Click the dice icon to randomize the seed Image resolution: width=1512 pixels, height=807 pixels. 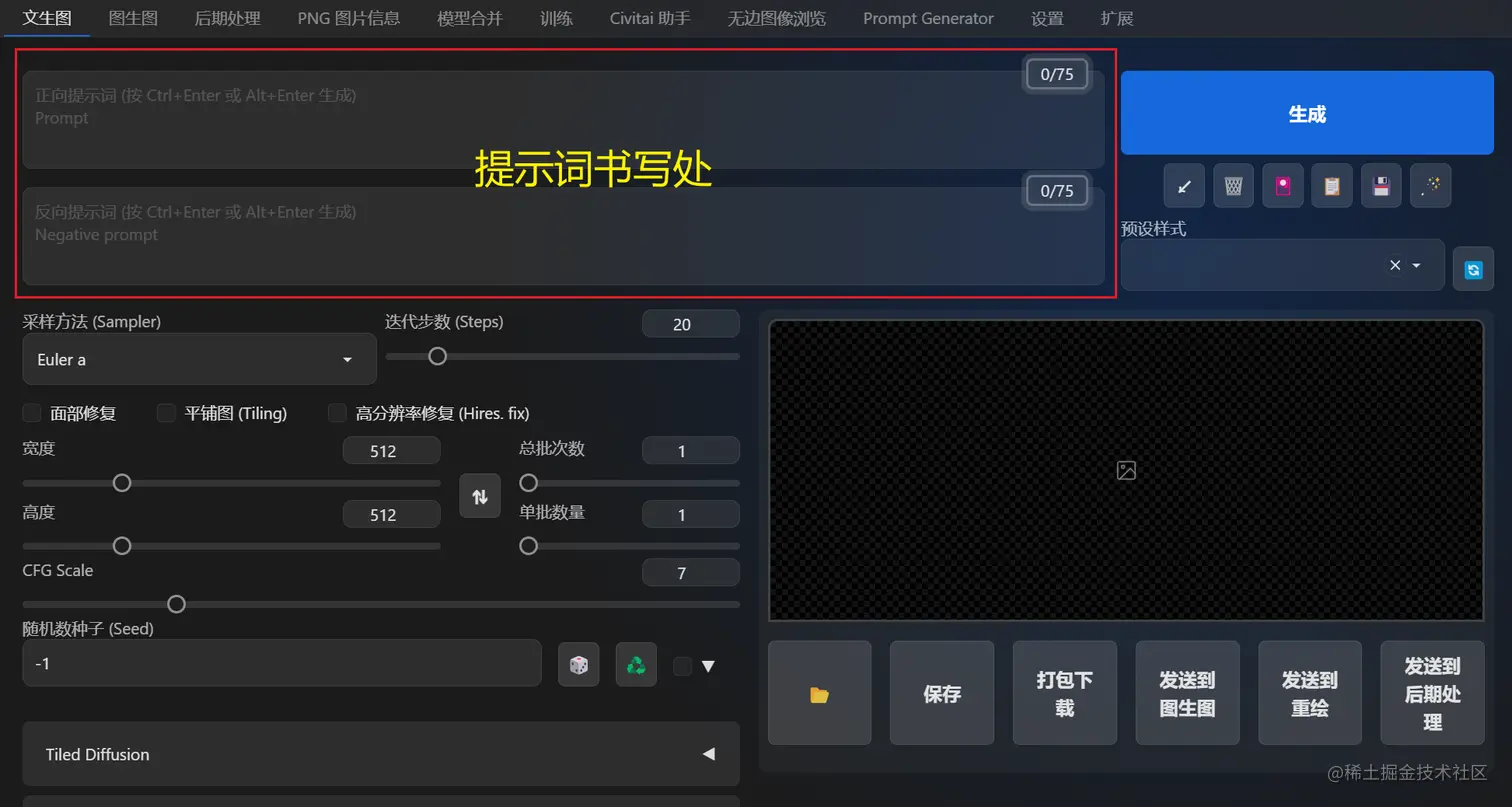coord(579,664)
